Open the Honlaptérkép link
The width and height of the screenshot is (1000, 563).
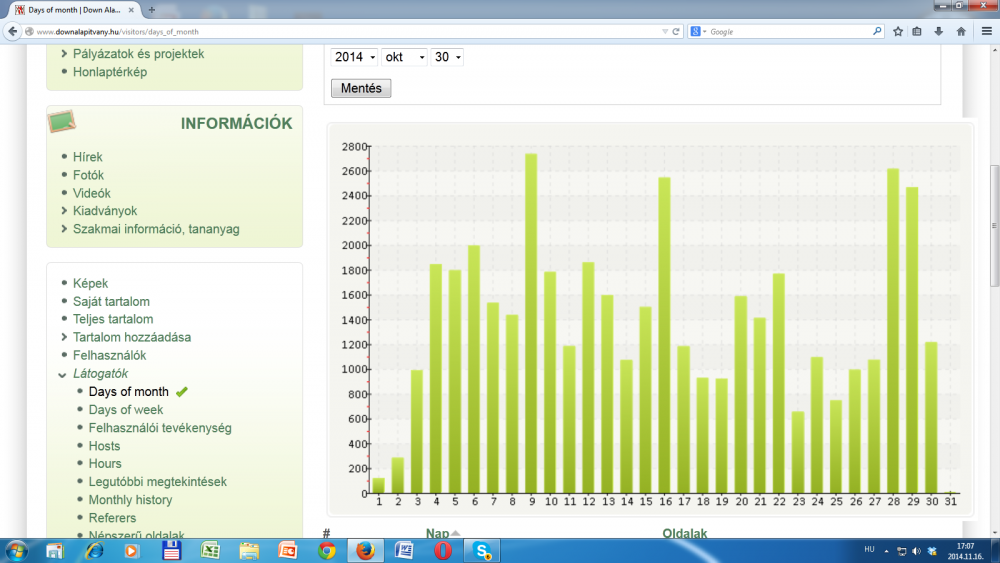click(x=110, y=72)
